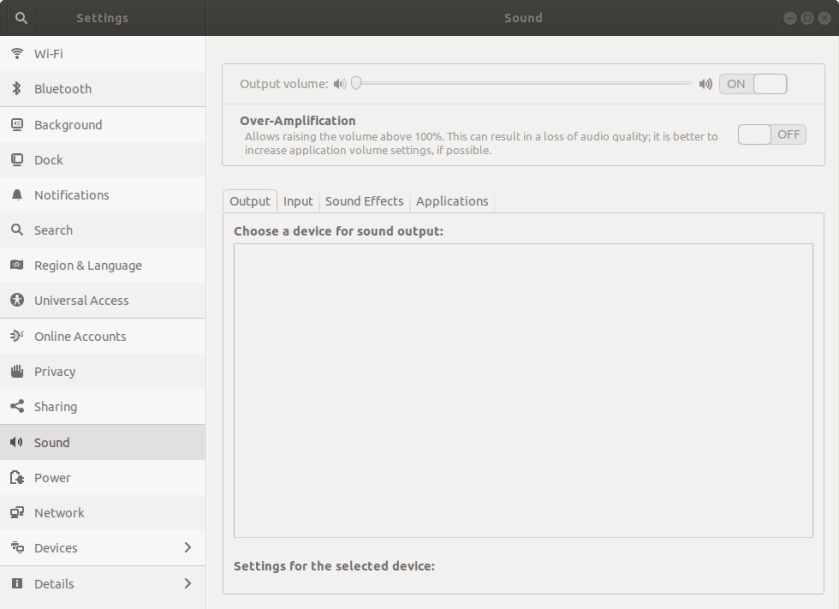Image resolution: width=839 pixels, height=609 pixels.
Task: Open the Applications tab
Action: [452, 201]
